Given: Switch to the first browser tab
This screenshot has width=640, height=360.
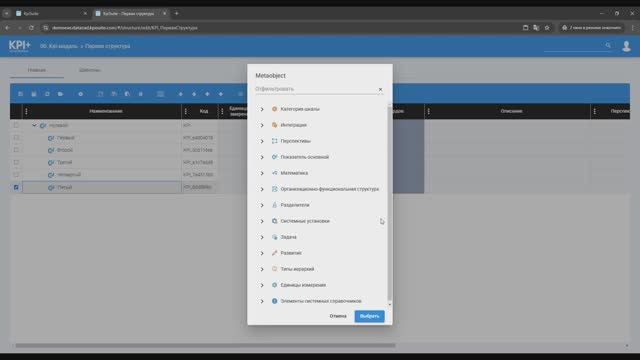Looking at the screenshot, I should [x=51, y=13].
